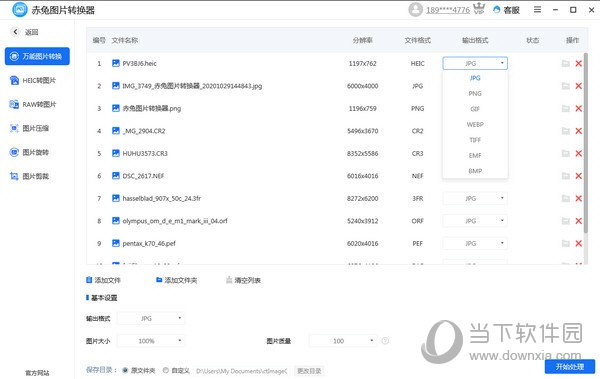This screenshot has width=600, height=379.
Task: Choose JPG in the open format list
Action: (475, 78)
